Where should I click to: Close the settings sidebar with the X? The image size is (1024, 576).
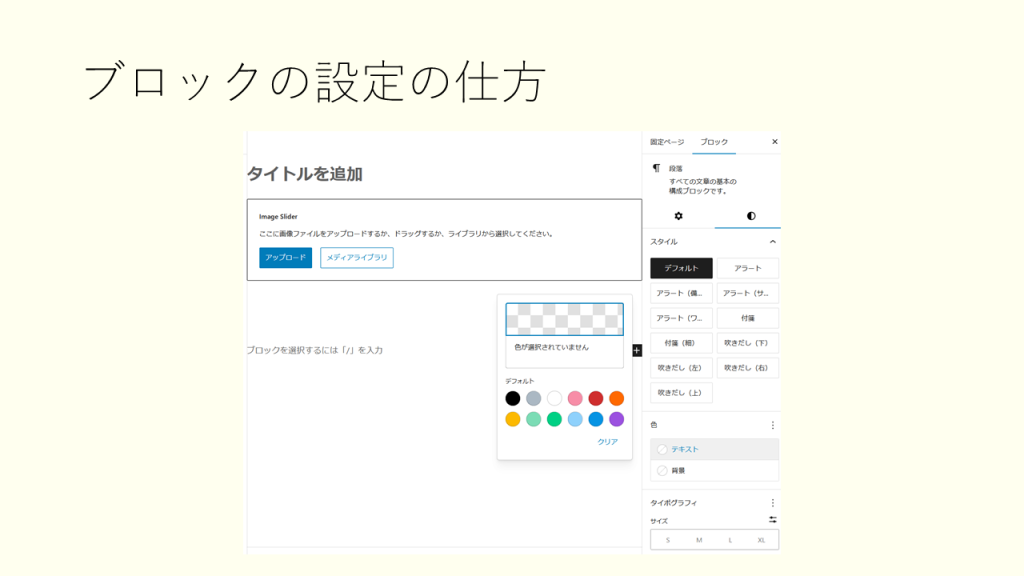(x=774, y=142)
